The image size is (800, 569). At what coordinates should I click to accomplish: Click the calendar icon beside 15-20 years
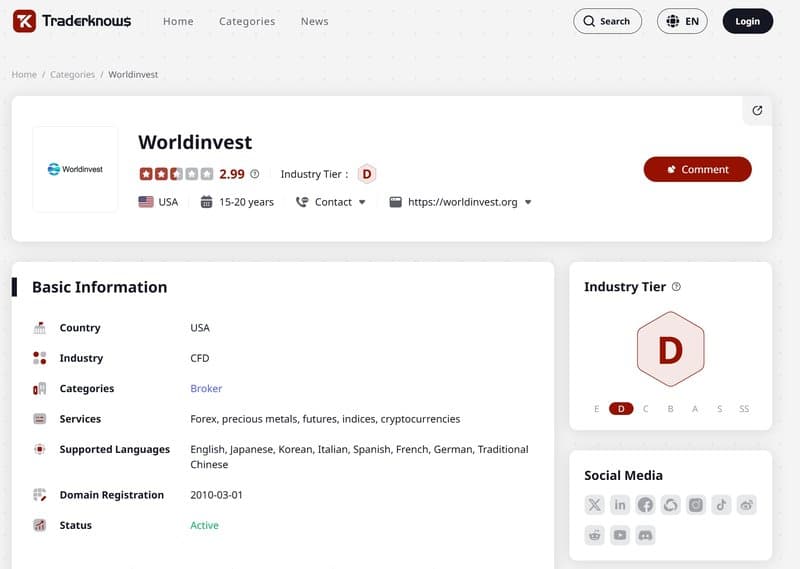(206, 202)
